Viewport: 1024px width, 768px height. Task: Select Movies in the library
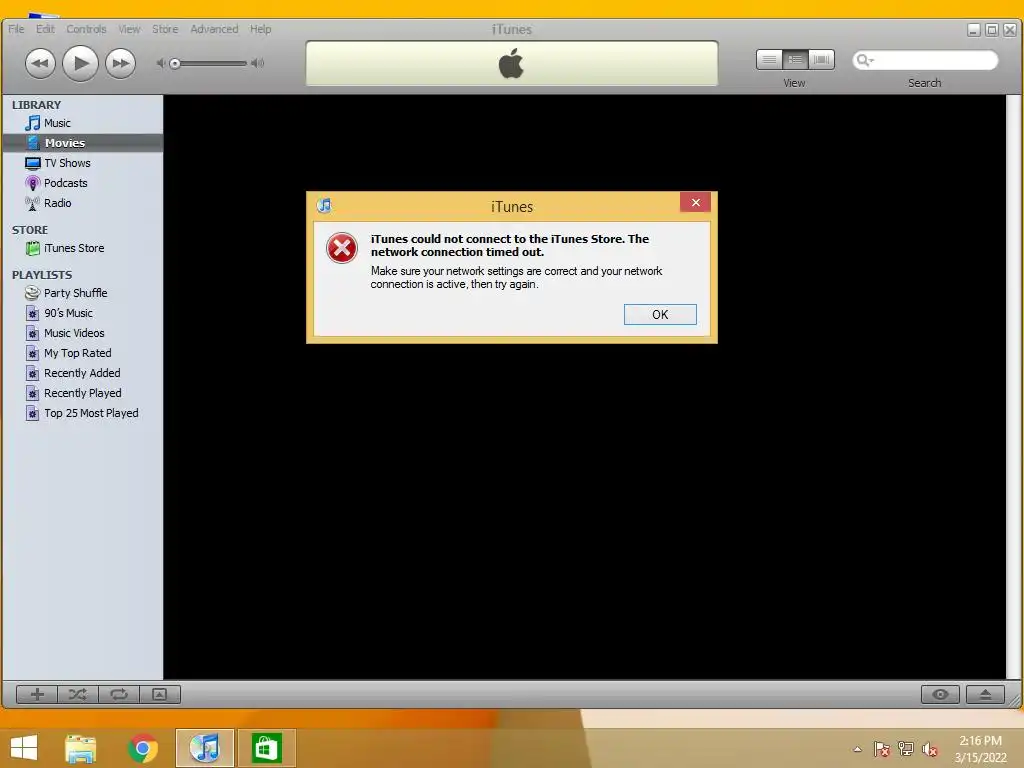[x=83, y=143]
